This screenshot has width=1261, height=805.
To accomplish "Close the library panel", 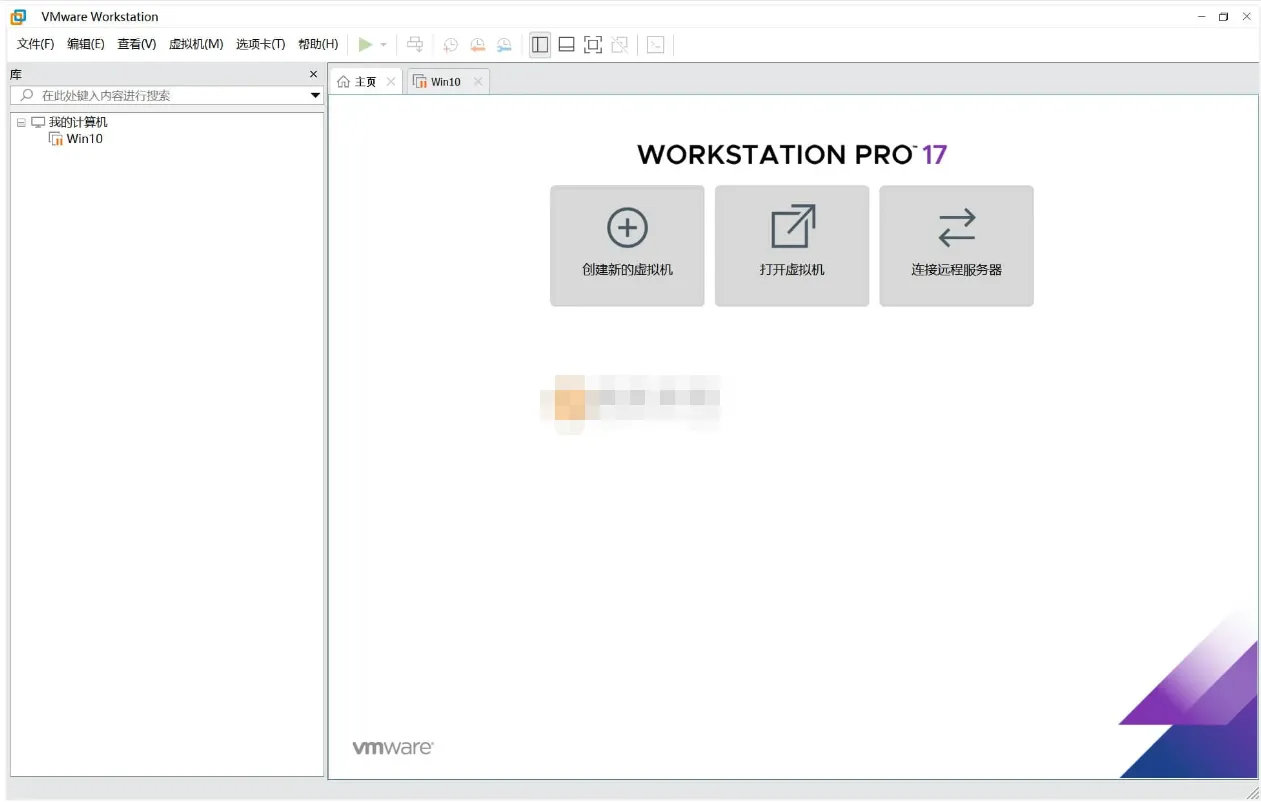I will pyautogui.click(x=313, y=73).
